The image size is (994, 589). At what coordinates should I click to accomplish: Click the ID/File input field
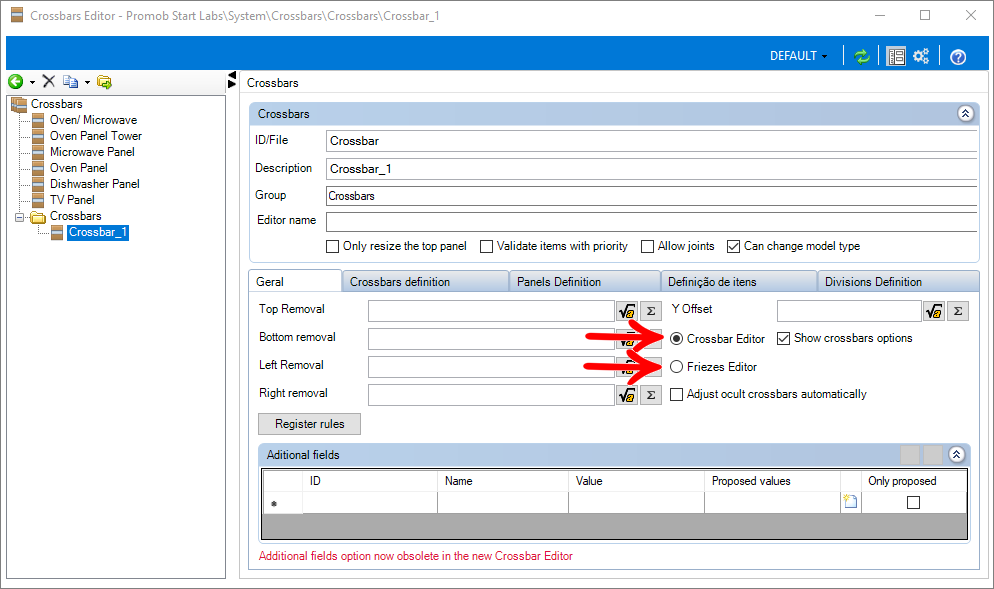(651, 141)
